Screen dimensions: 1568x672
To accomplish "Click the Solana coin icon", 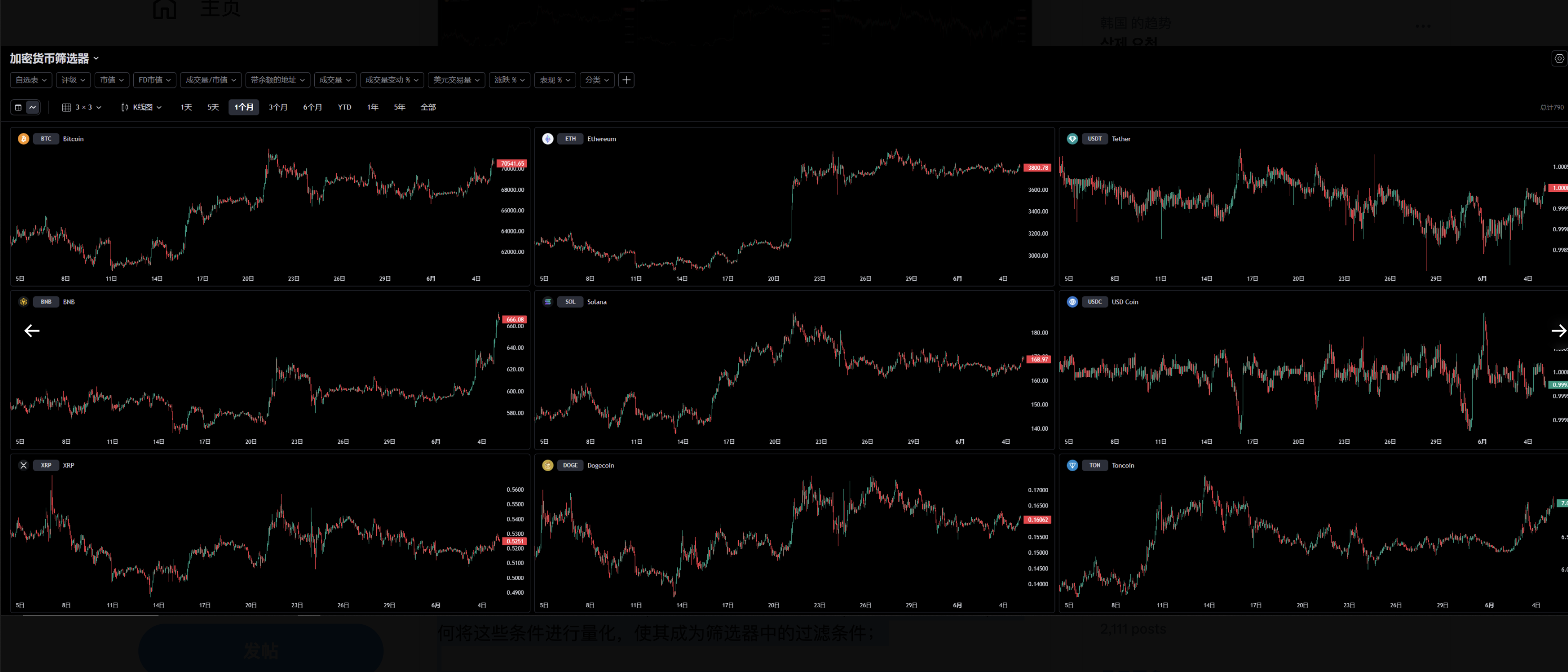I will [548, 302].
